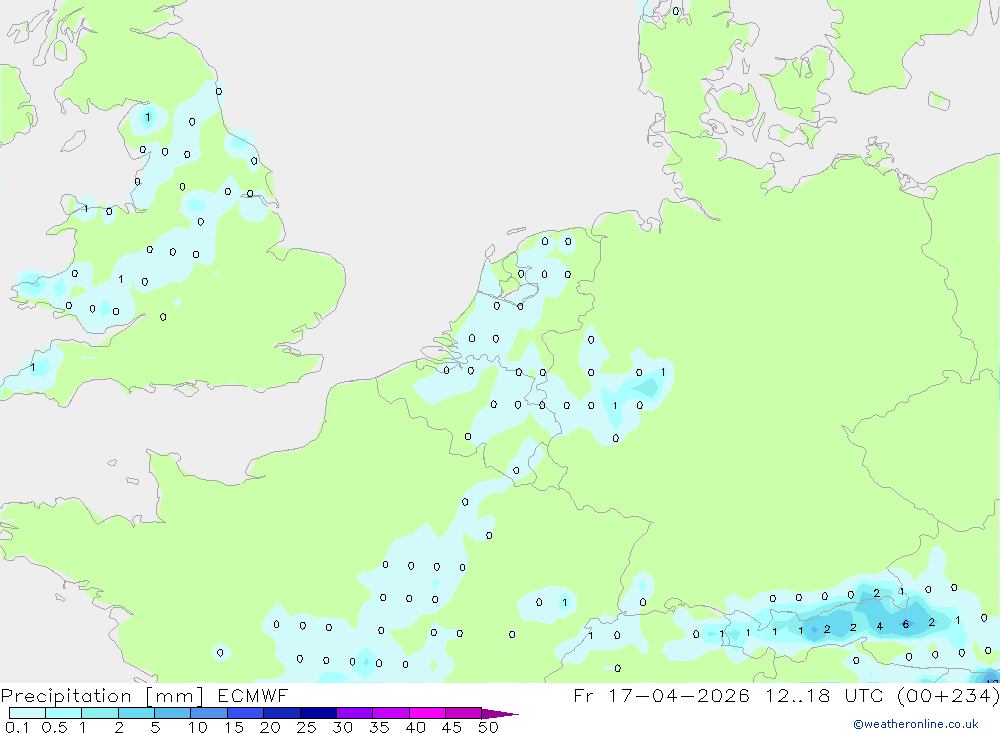Click the '12..18 UTC' time text

(825, 695)
